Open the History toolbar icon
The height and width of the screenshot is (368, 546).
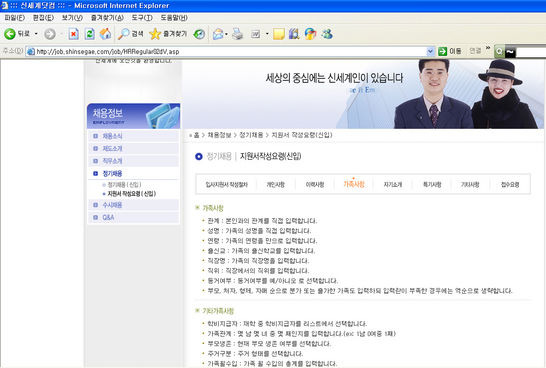click(x=199, y=34)
